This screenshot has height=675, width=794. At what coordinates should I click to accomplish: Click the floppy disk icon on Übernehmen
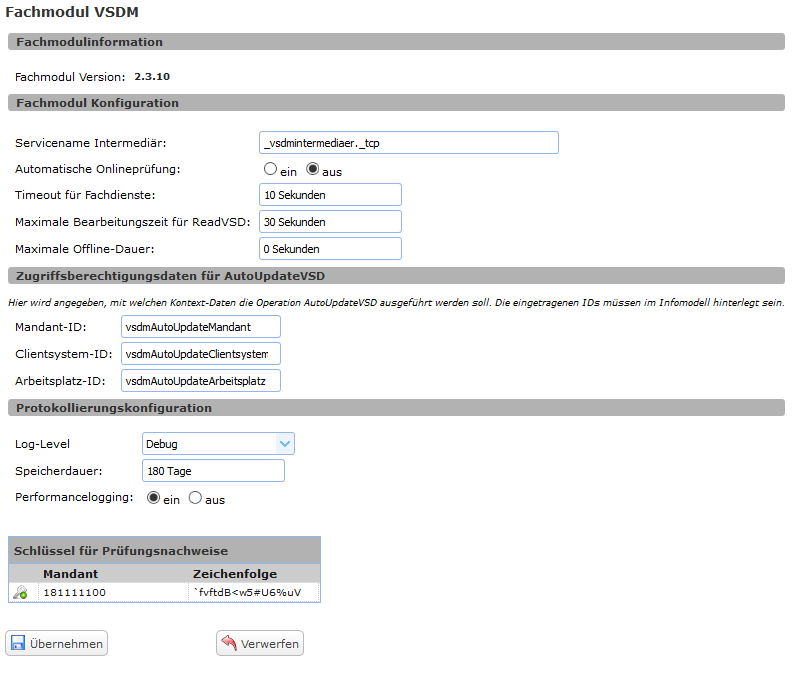tap(18, 643)
